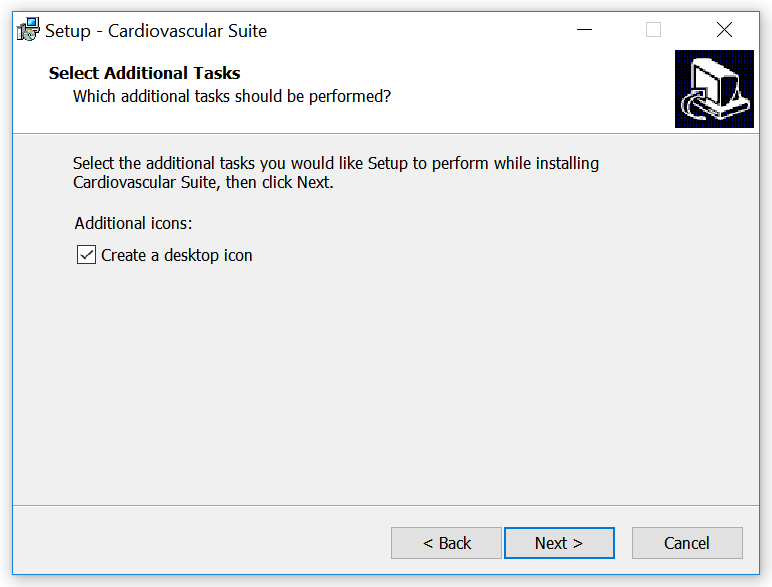
Task: Proceed by pressing Next
Action: (558, 543)
